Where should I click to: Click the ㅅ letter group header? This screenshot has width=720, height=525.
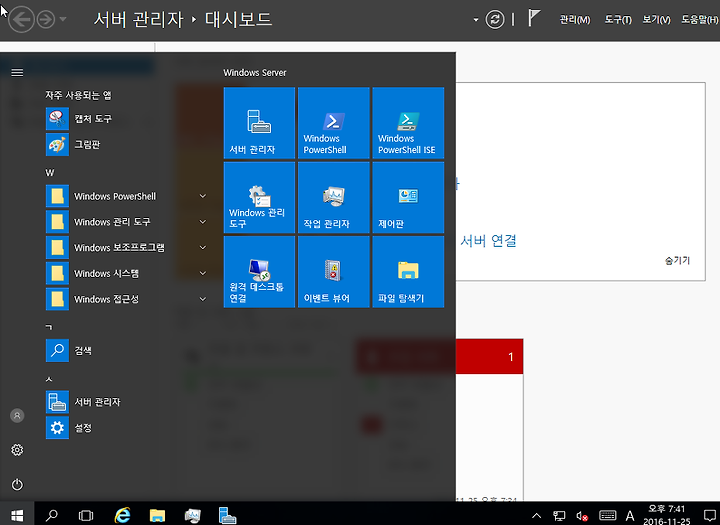point(49,379)
